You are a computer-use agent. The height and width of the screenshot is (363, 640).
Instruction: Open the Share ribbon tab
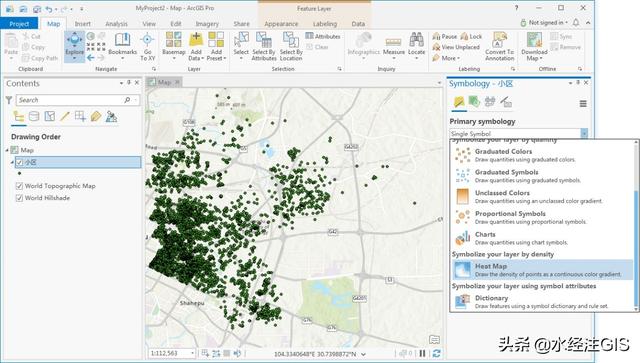[241, 24]
